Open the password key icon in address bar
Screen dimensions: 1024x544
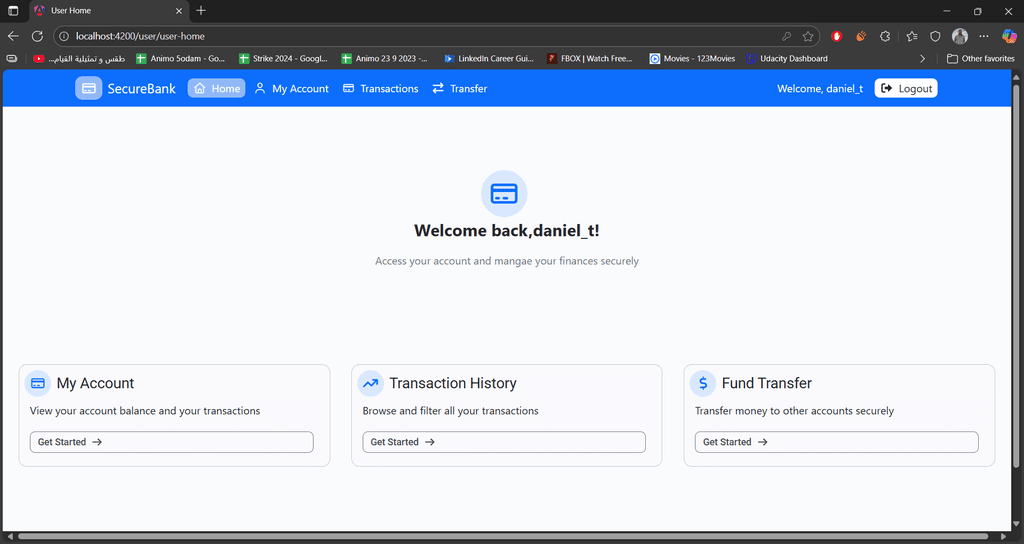[x=786, y=36]
